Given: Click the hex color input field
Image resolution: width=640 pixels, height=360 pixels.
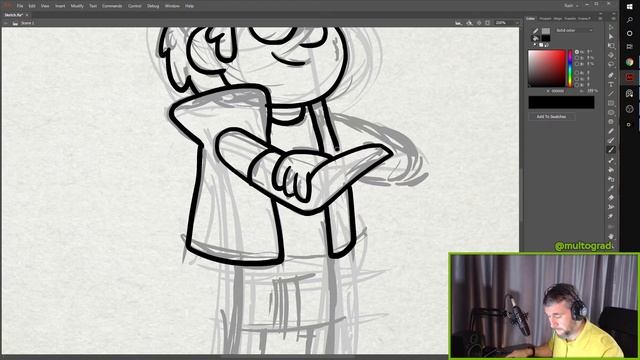Looking at the screenshot, I should 557,91.
